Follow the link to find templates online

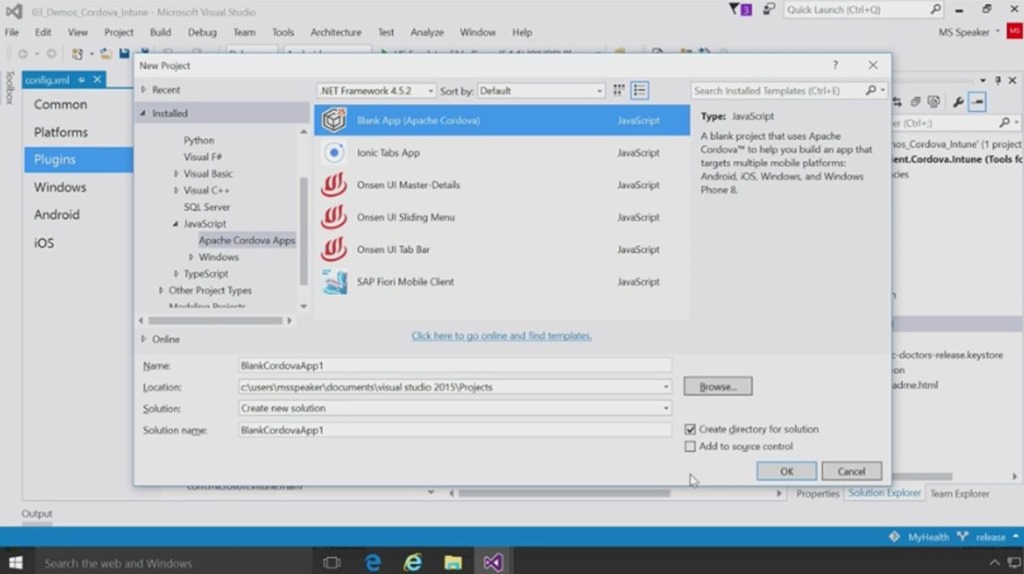click(501, 336)
